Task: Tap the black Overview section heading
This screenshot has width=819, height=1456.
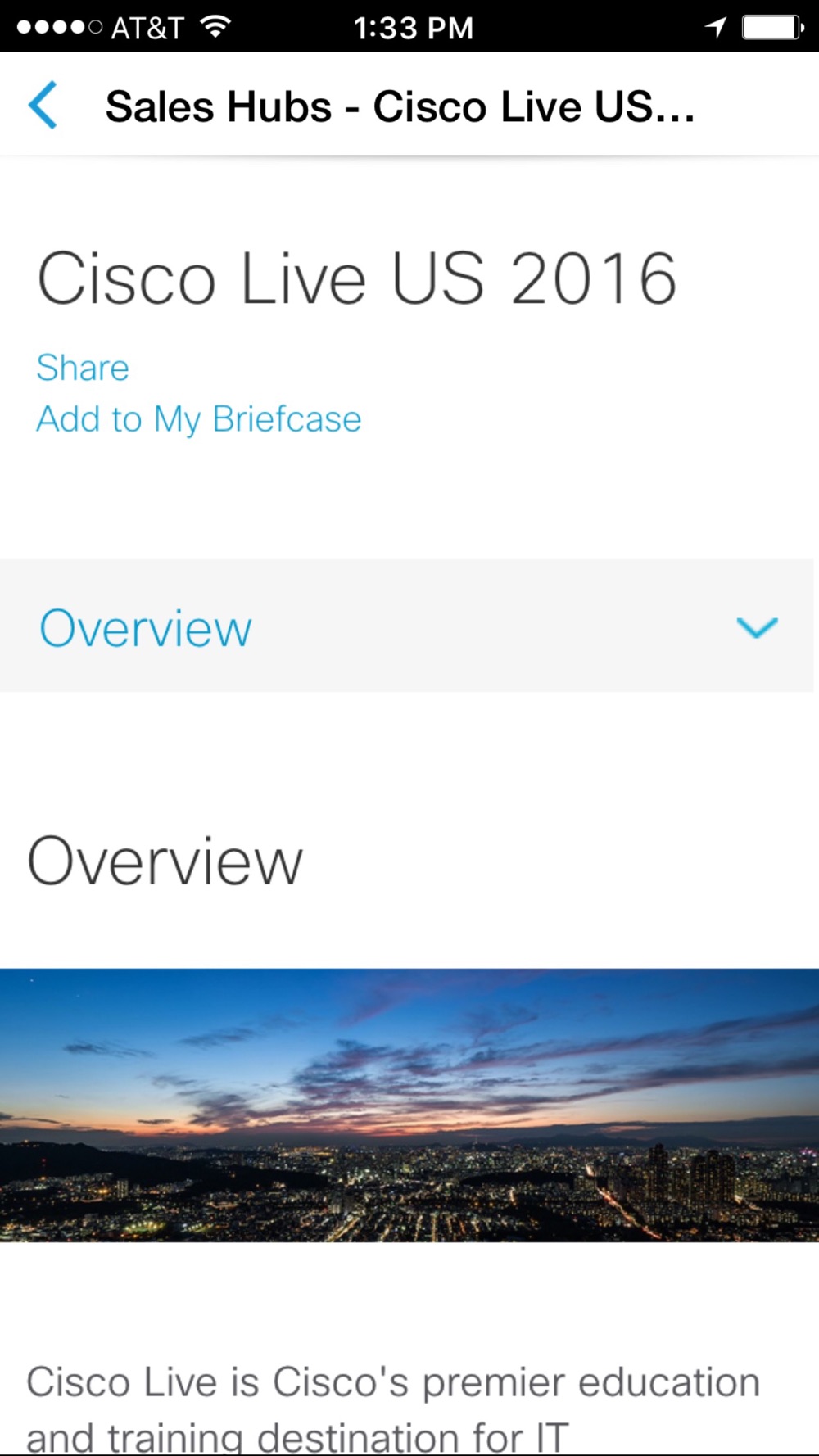Action: click(165, 861)
